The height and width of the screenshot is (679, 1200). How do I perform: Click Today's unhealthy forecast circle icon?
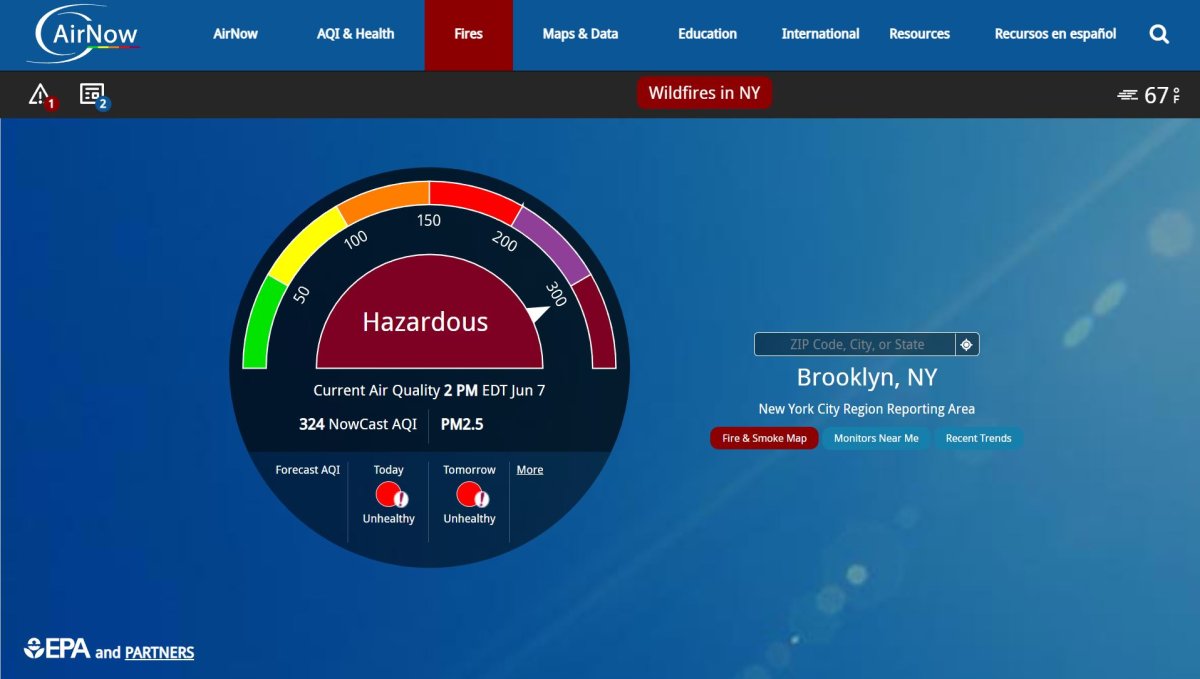click(389, 494)
